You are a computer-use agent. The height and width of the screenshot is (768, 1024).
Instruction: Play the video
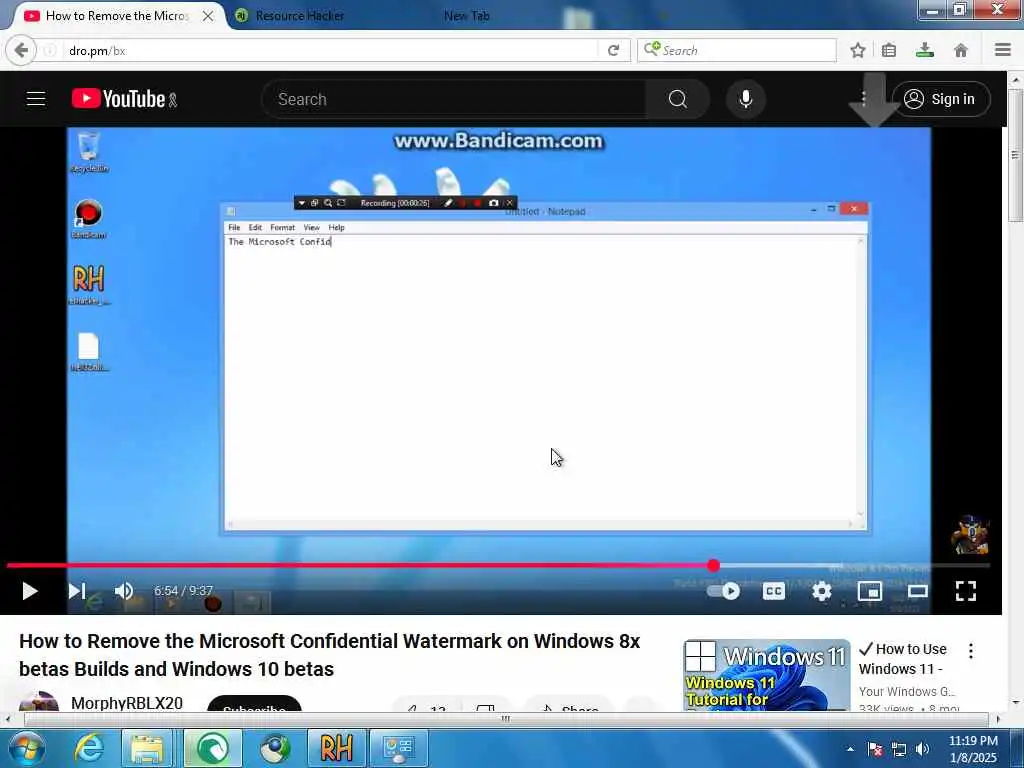(29, 591)
